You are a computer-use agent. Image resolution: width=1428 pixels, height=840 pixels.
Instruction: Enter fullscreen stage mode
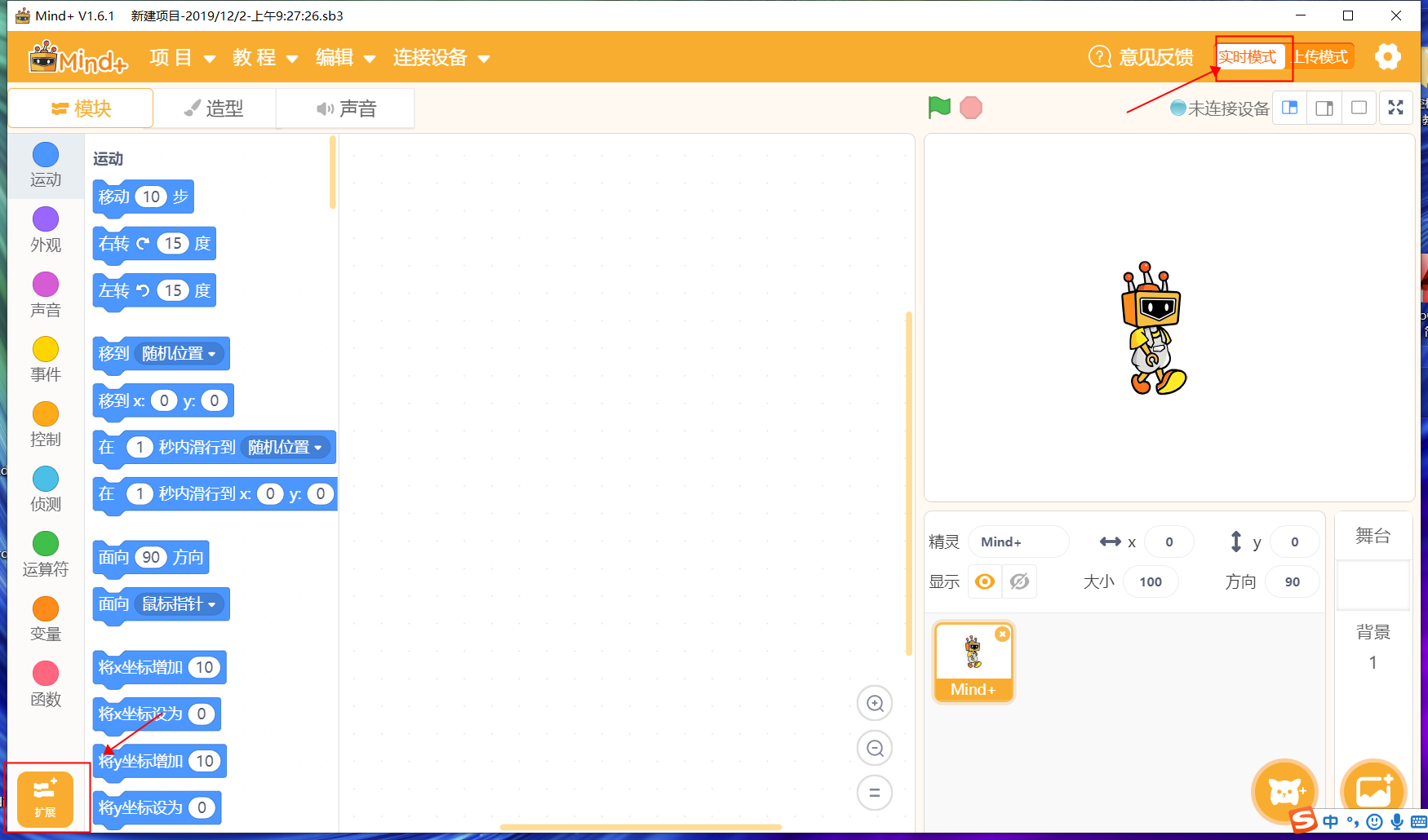point(1395,108)
